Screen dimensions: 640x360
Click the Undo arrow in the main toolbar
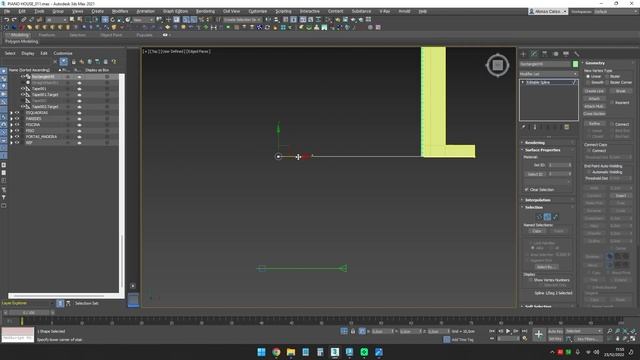[7, 20]
